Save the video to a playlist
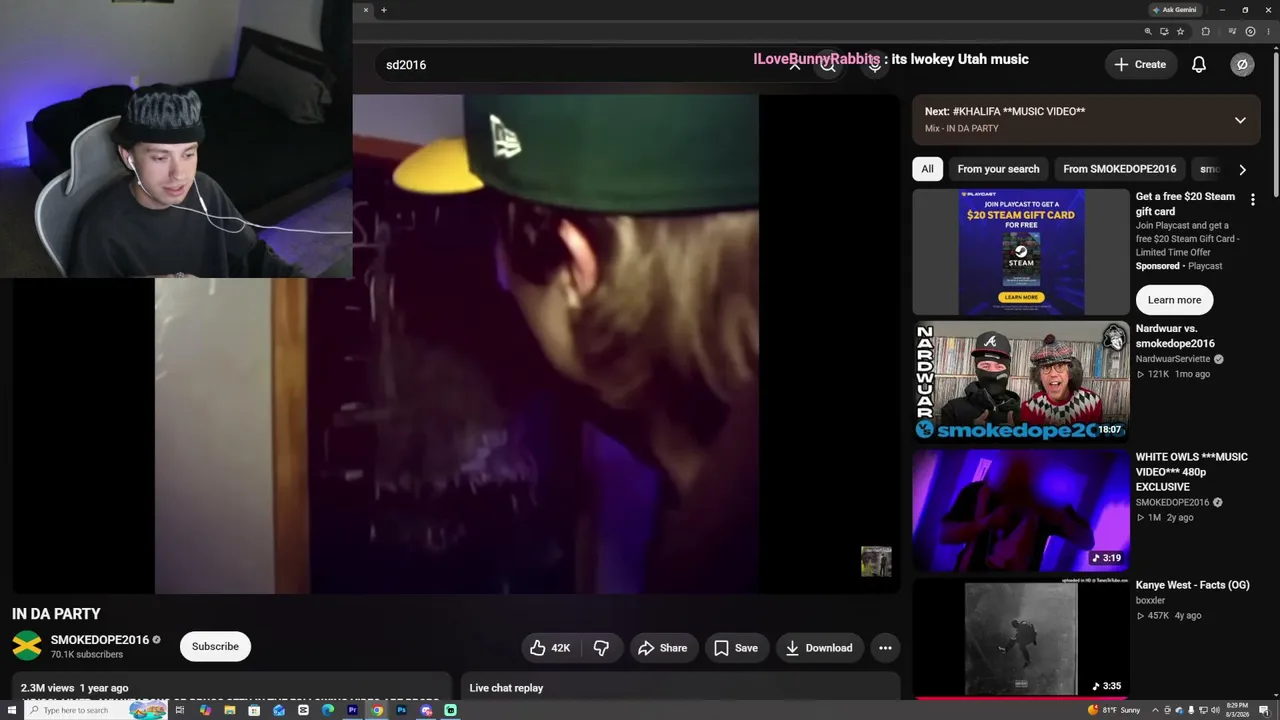 click(x=736, y=648)
